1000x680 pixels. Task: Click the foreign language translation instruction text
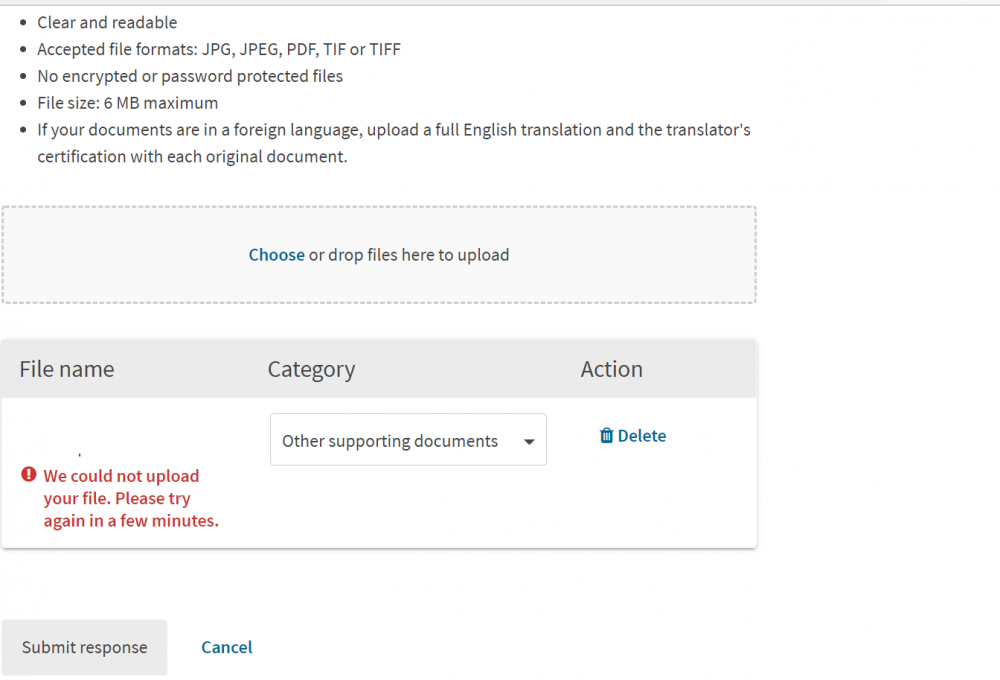[x=393, y=130]
